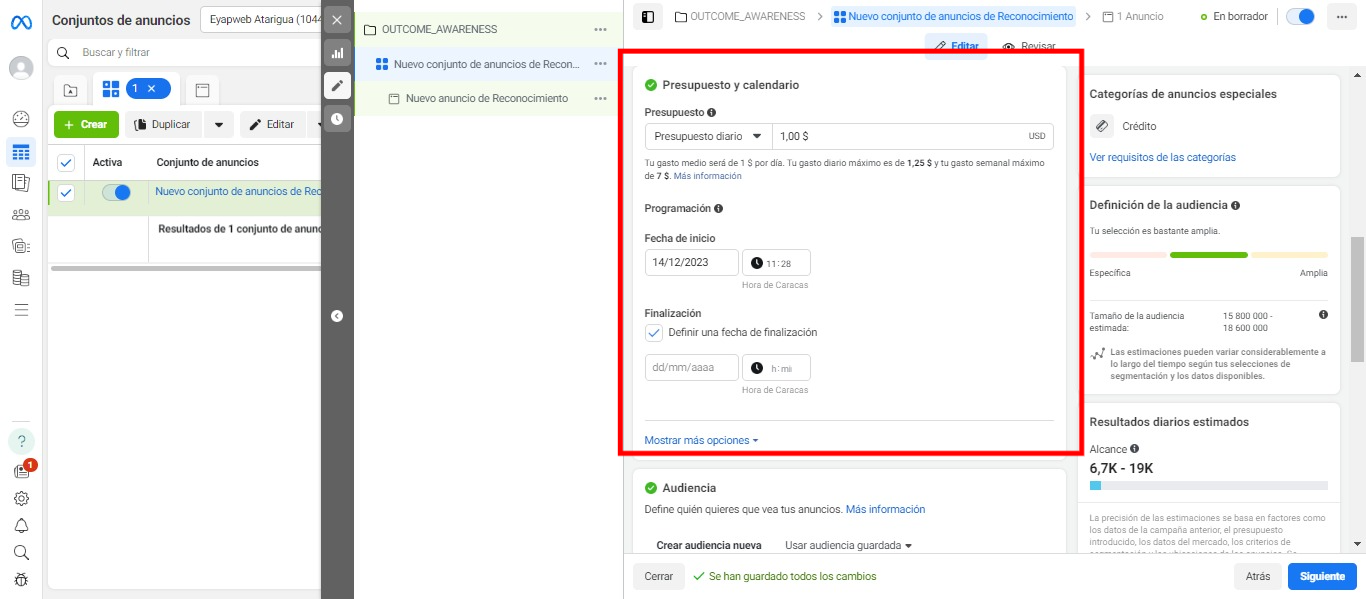Viewport: 1366px width, 599px height.
Task: Open the notifications icon with red badge
Action: [22, 471]
